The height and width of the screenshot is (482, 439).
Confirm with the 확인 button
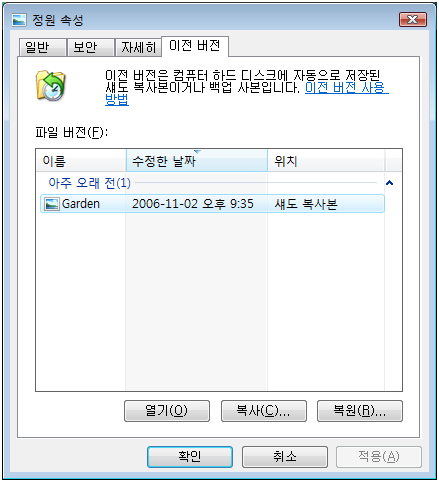pyautogui.click(x=190, y=457)
